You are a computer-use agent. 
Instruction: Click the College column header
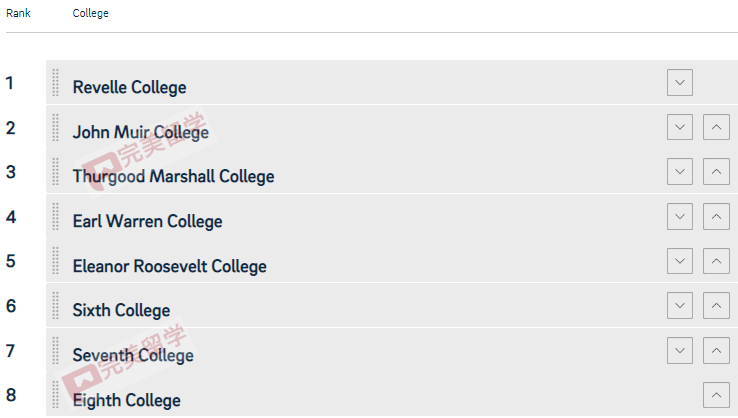pos(90,13)
